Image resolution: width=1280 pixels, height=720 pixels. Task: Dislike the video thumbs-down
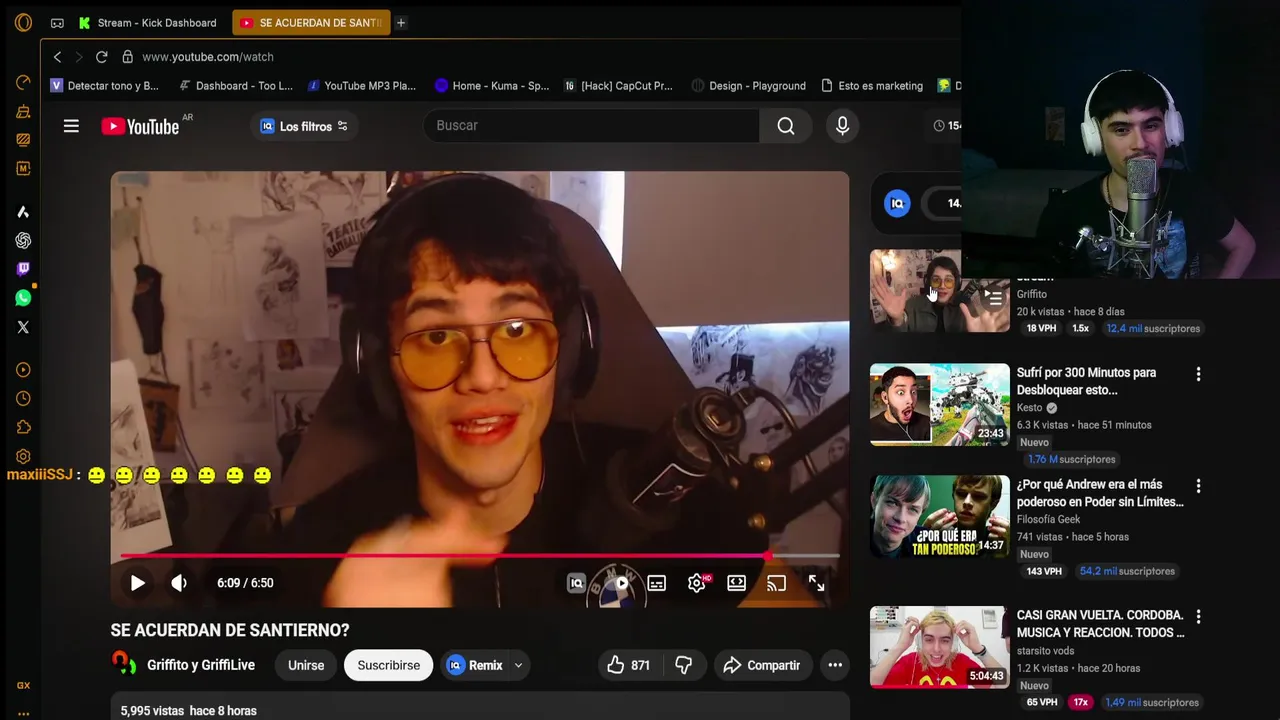coord(684,665)
